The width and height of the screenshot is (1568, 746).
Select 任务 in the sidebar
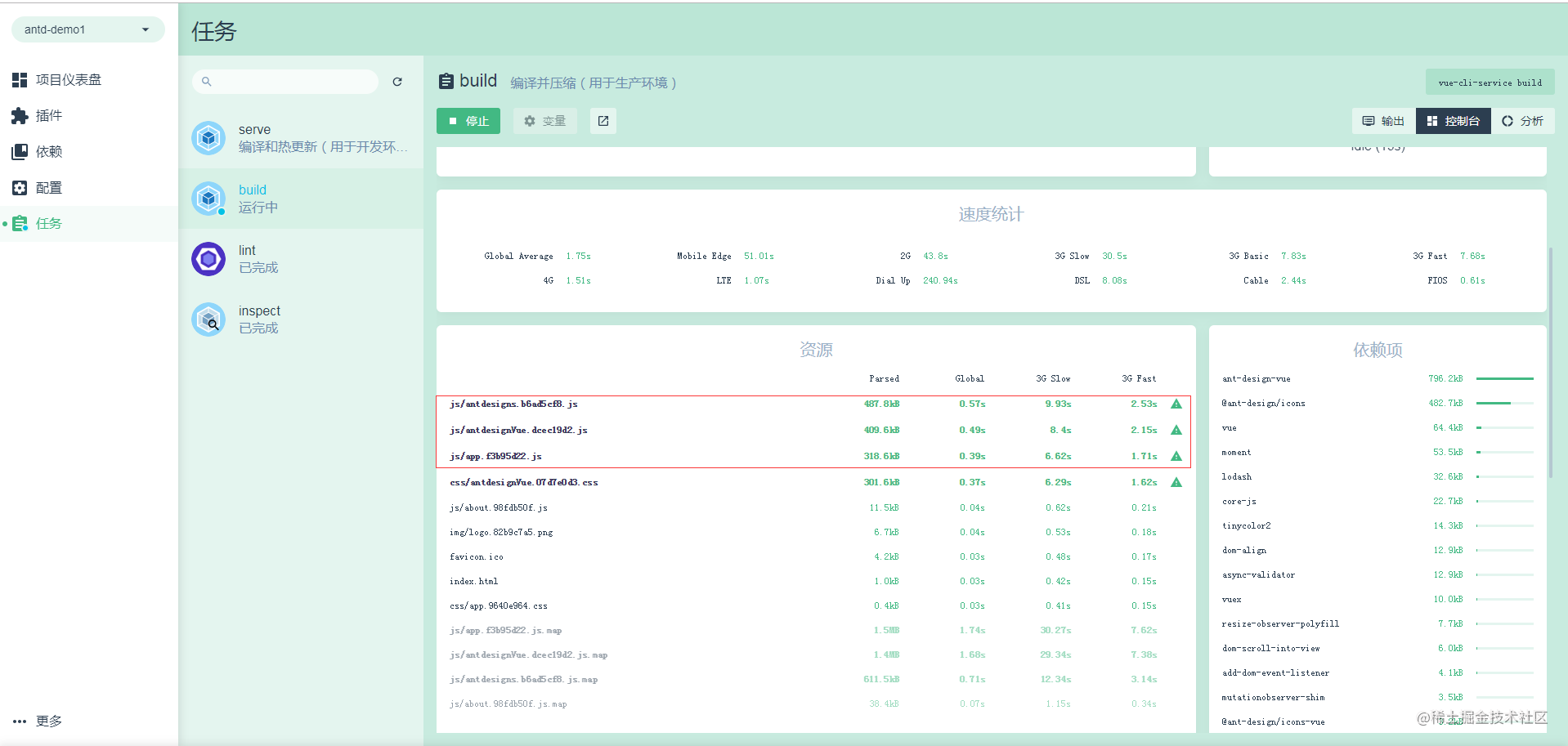tap(48, 222)
